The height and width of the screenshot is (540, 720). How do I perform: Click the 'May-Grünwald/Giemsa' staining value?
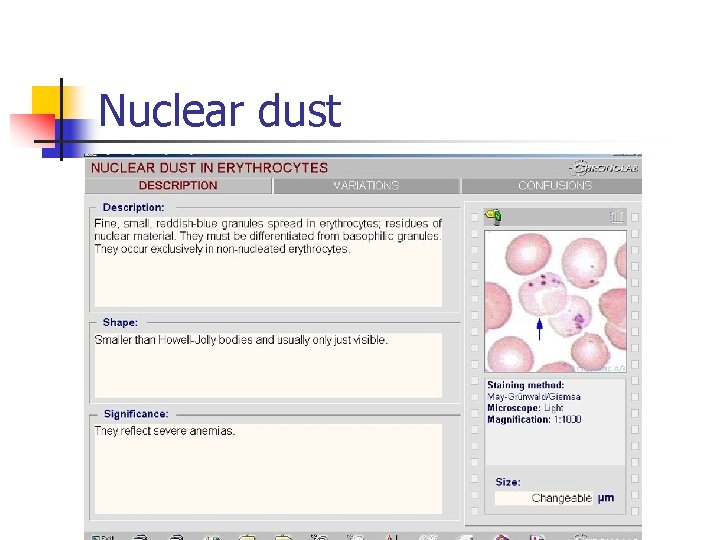coord(534,397)
